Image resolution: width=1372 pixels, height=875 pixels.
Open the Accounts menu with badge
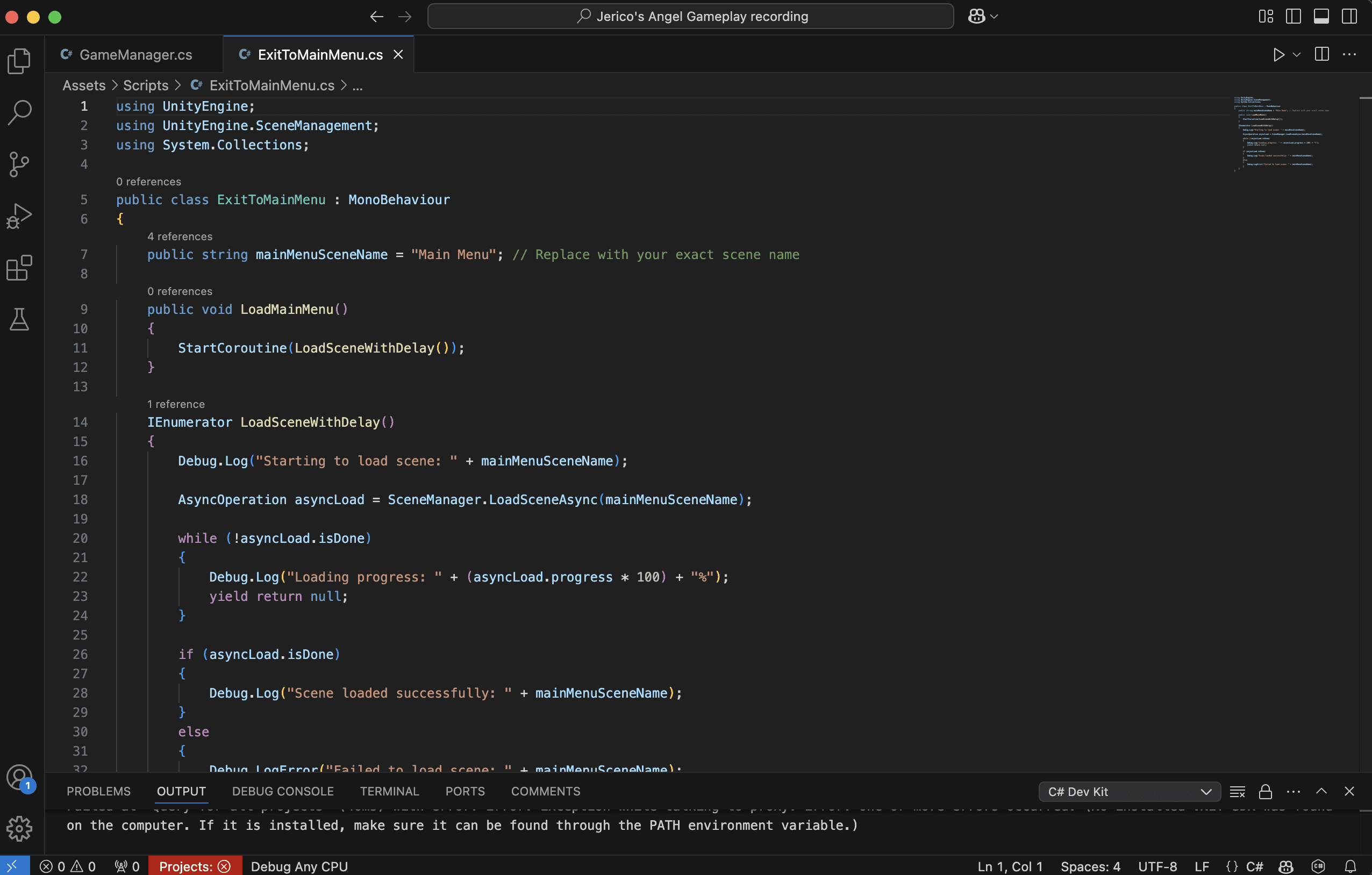coord(19,778)
